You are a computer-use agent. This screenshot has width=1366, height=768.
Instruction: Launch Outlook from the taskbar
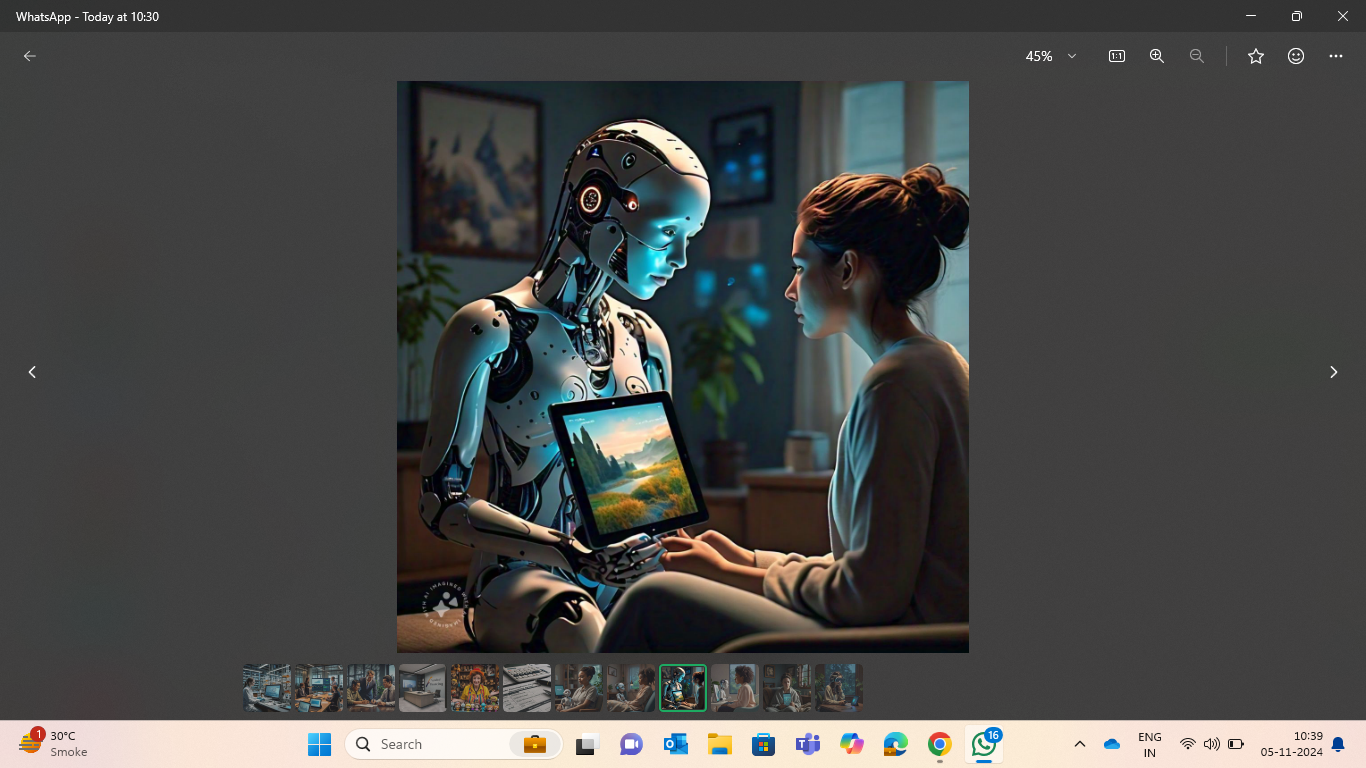[x=675, y=744]
